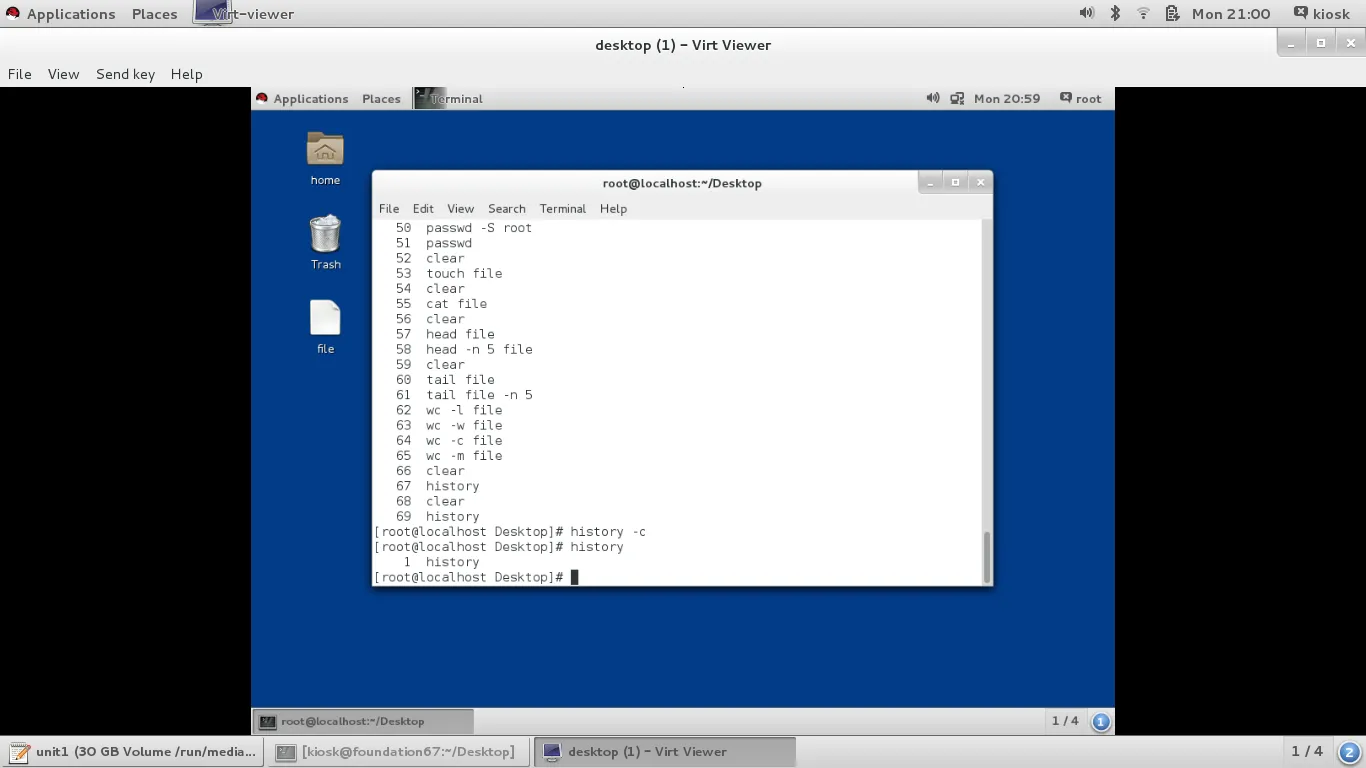1366x768 pixels.
Task: Open Virt Viewer View menu
Action: [x=63, y=74]
